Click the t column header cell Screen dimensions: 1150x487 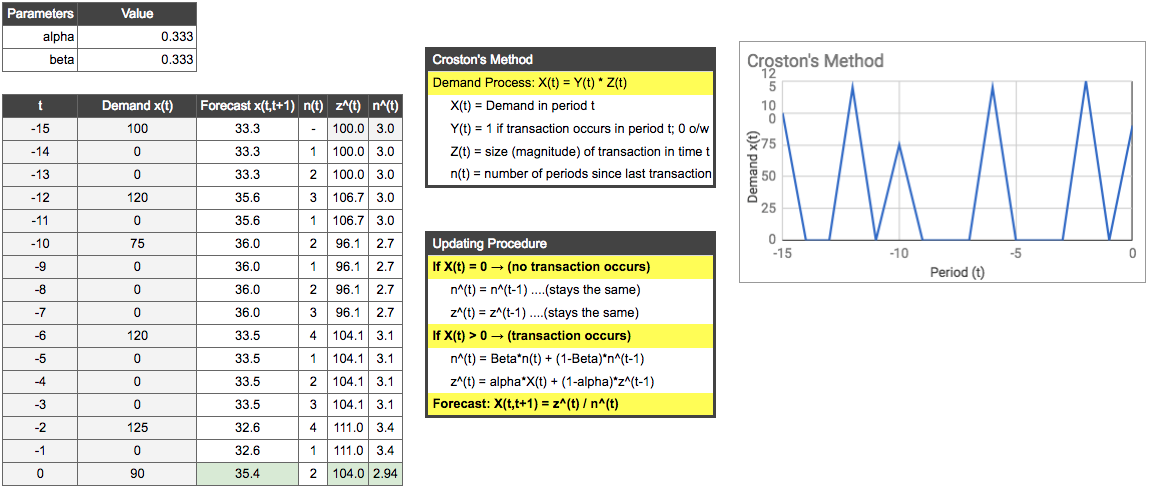coord(40,106)
